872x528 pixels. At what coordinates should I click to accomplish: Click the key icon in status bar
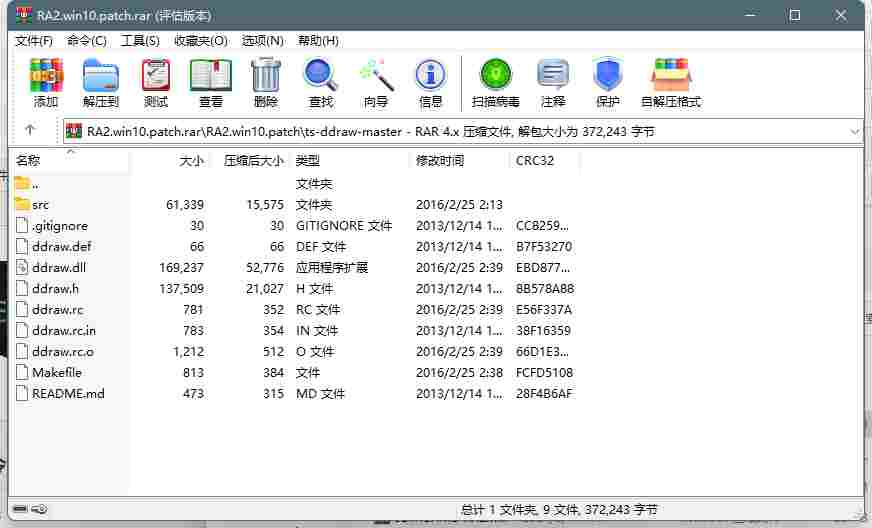pos(39,509)
